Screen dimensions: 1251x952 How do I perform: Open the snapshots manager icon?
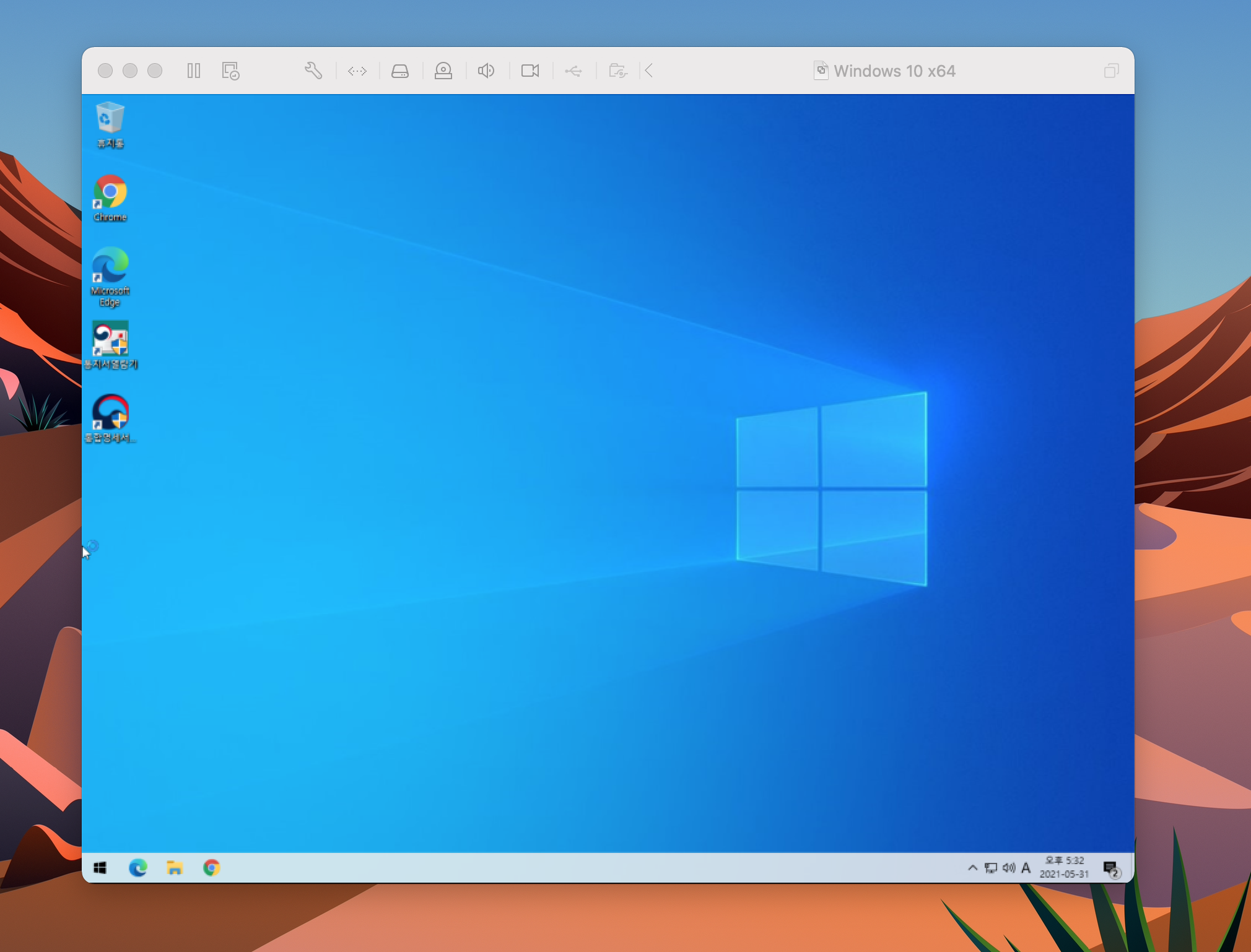pyautogui.click(x=230, y=71)
